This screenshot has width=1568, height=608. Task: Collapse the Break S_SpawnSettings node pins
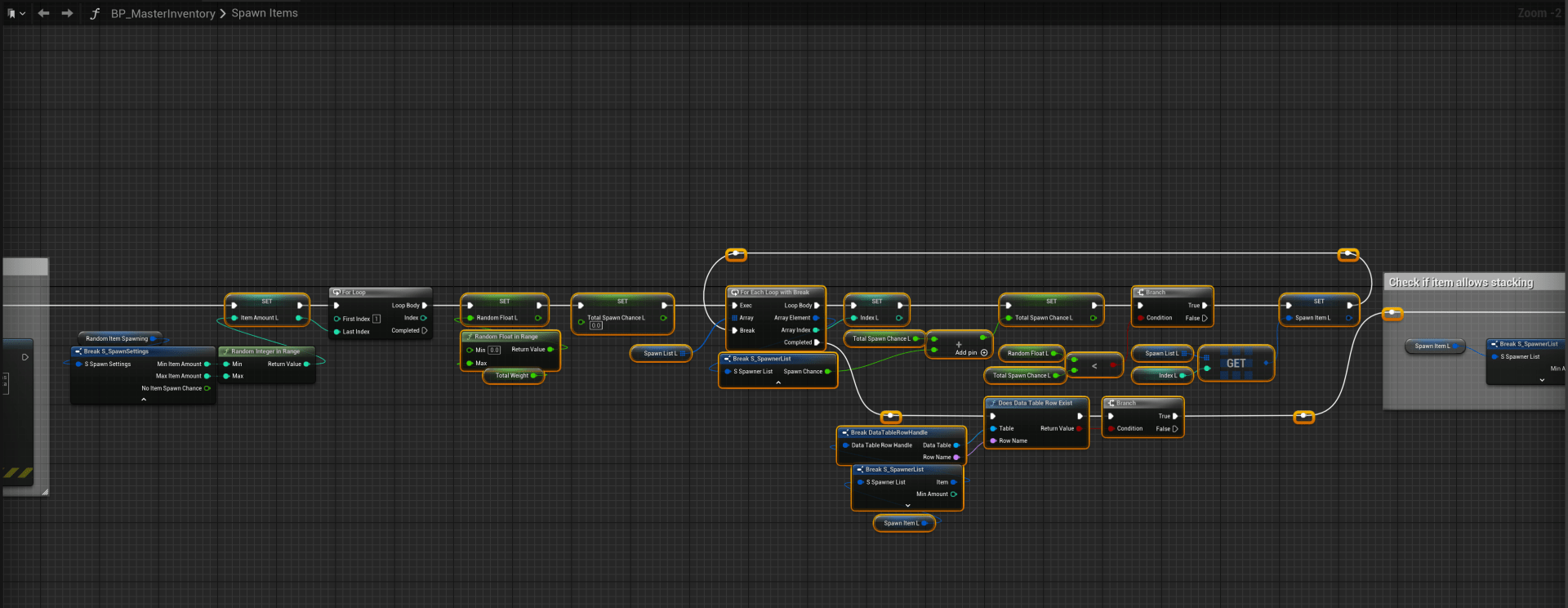coord(144,400)
